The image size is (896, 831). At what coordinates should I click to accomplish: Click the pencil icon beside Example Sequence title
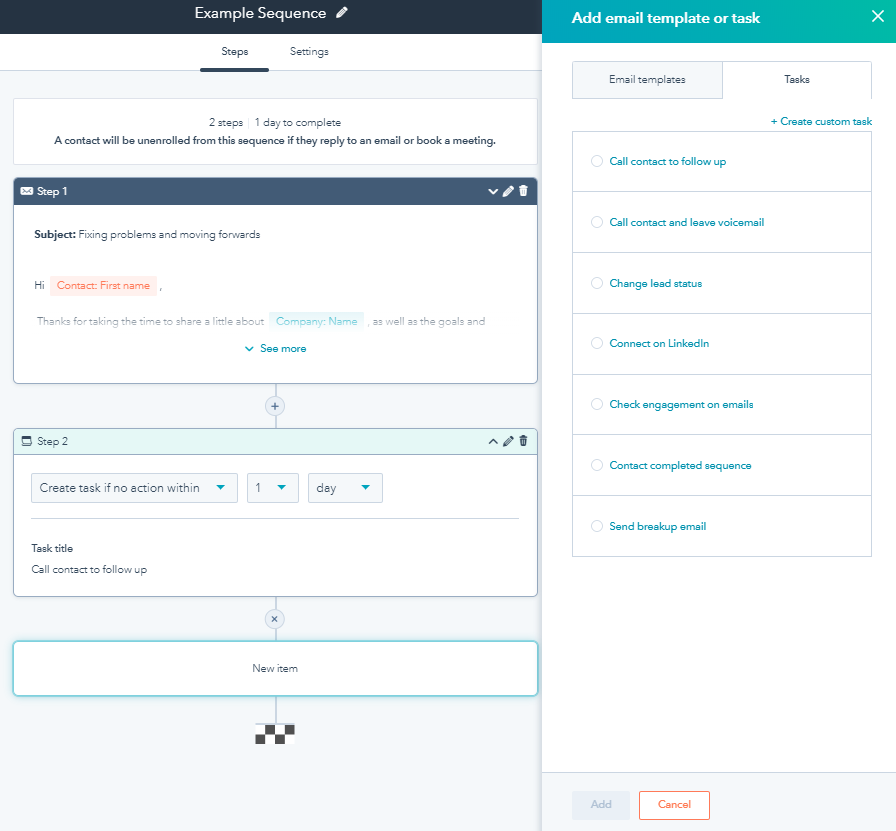tap(342, 13)
